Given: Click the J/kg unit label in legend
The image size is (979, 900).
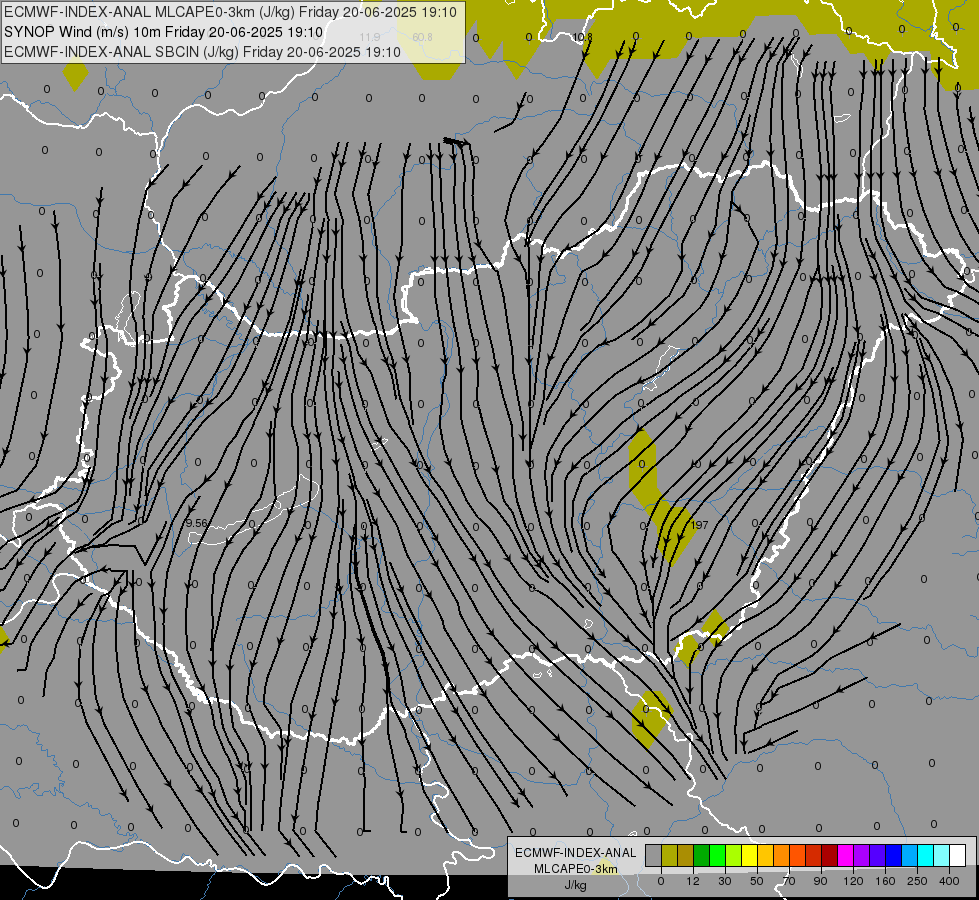Looking at the screenshot, I should pos(576,885).
